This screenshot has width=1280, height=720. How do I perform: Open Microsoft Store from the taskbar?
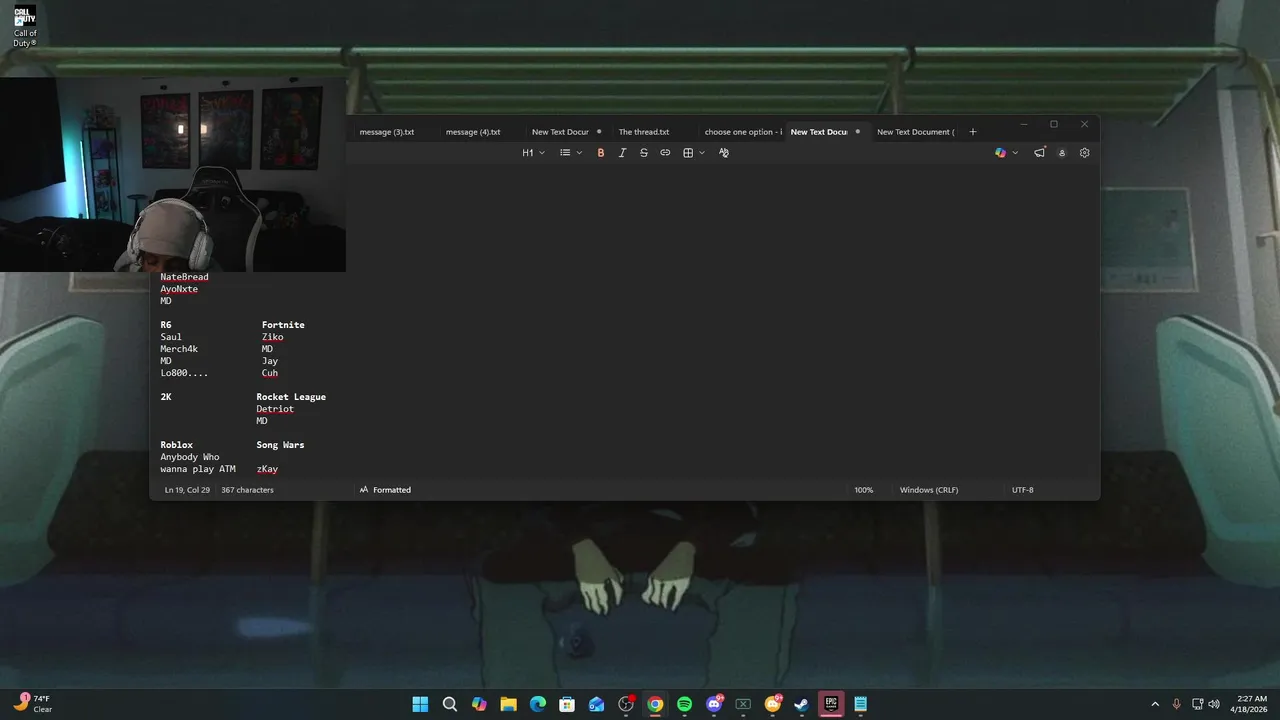(x=567, y=704)
